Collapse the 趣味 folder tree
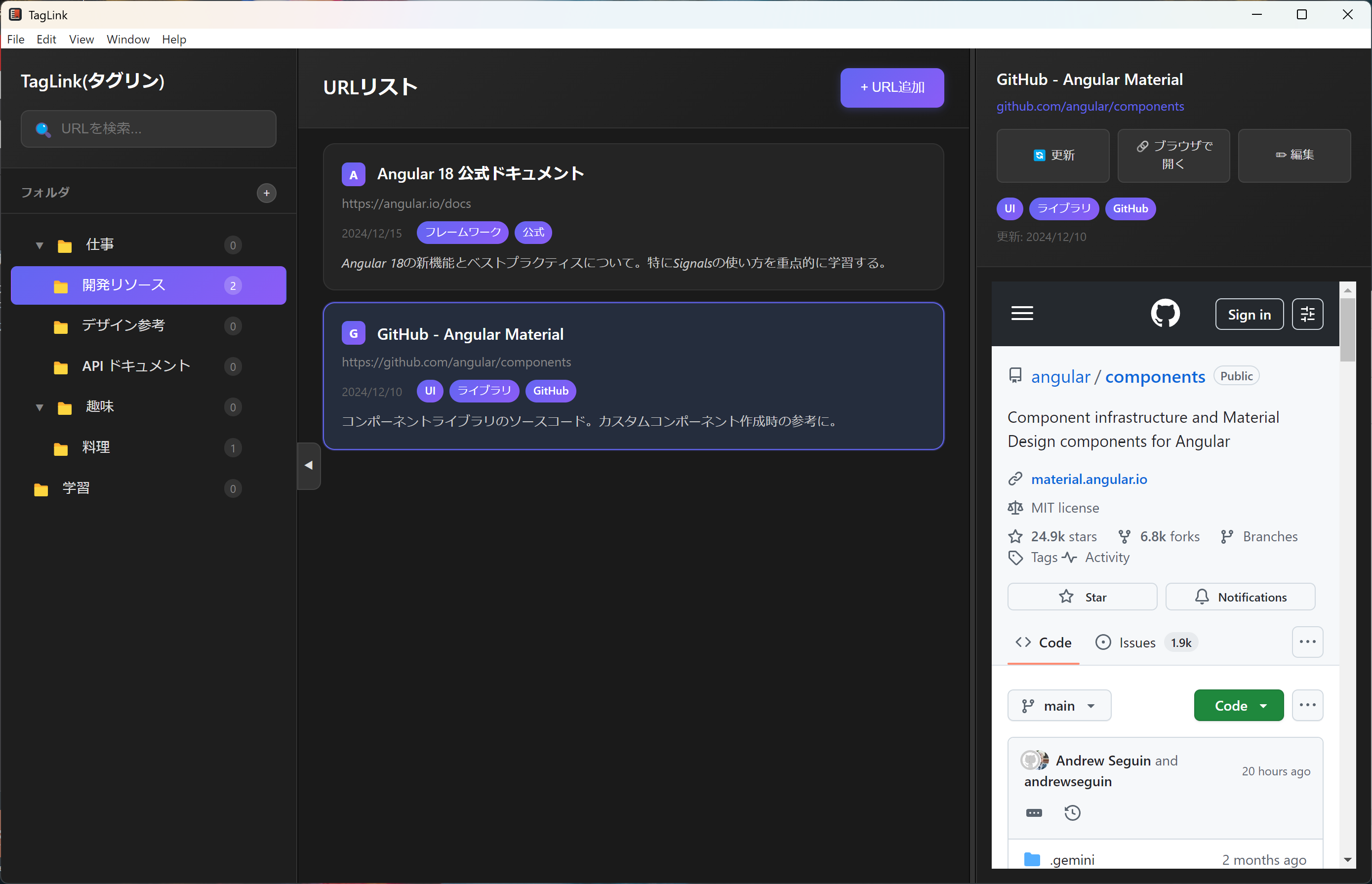Screen dimensions: 1372x884 click(x=39, y=407)
